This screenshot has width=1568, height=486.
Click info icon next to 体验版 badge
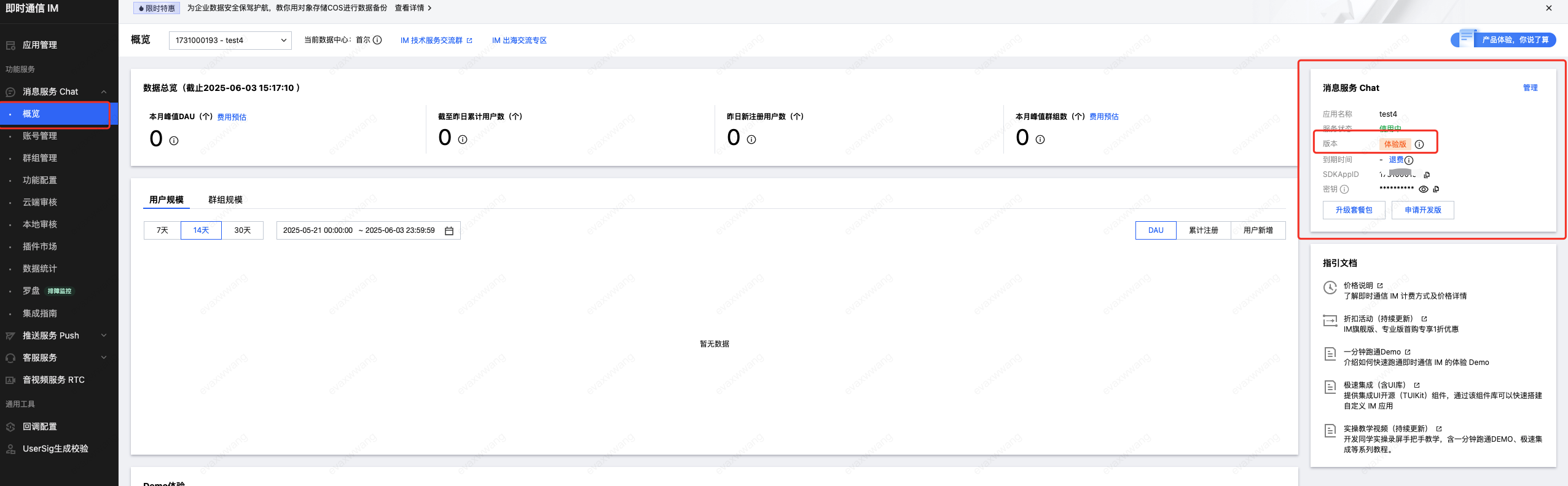pyautogui.click(x=1419, y=144)
